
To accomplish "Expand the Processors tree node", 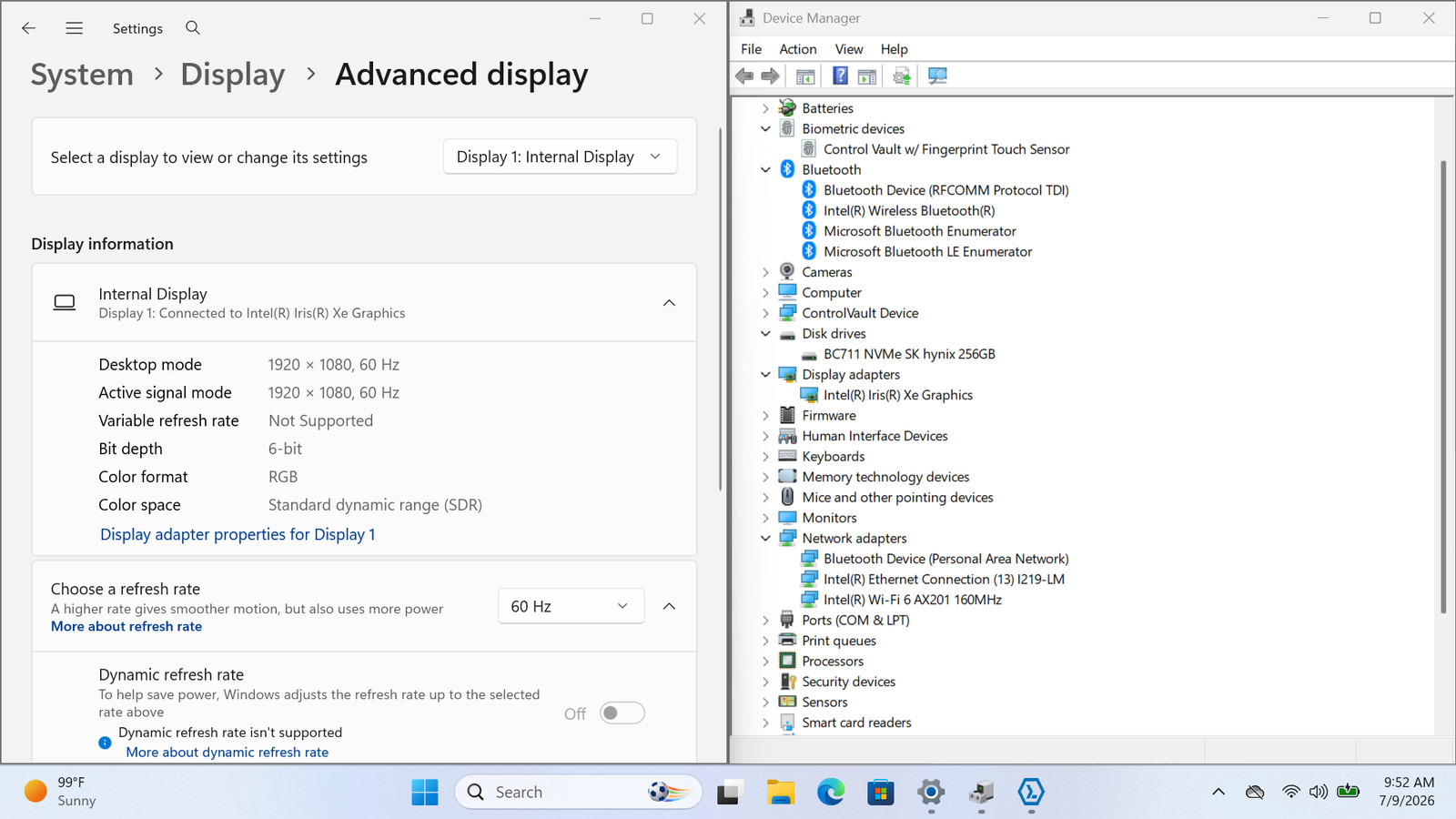I will [x=765, y=662].
